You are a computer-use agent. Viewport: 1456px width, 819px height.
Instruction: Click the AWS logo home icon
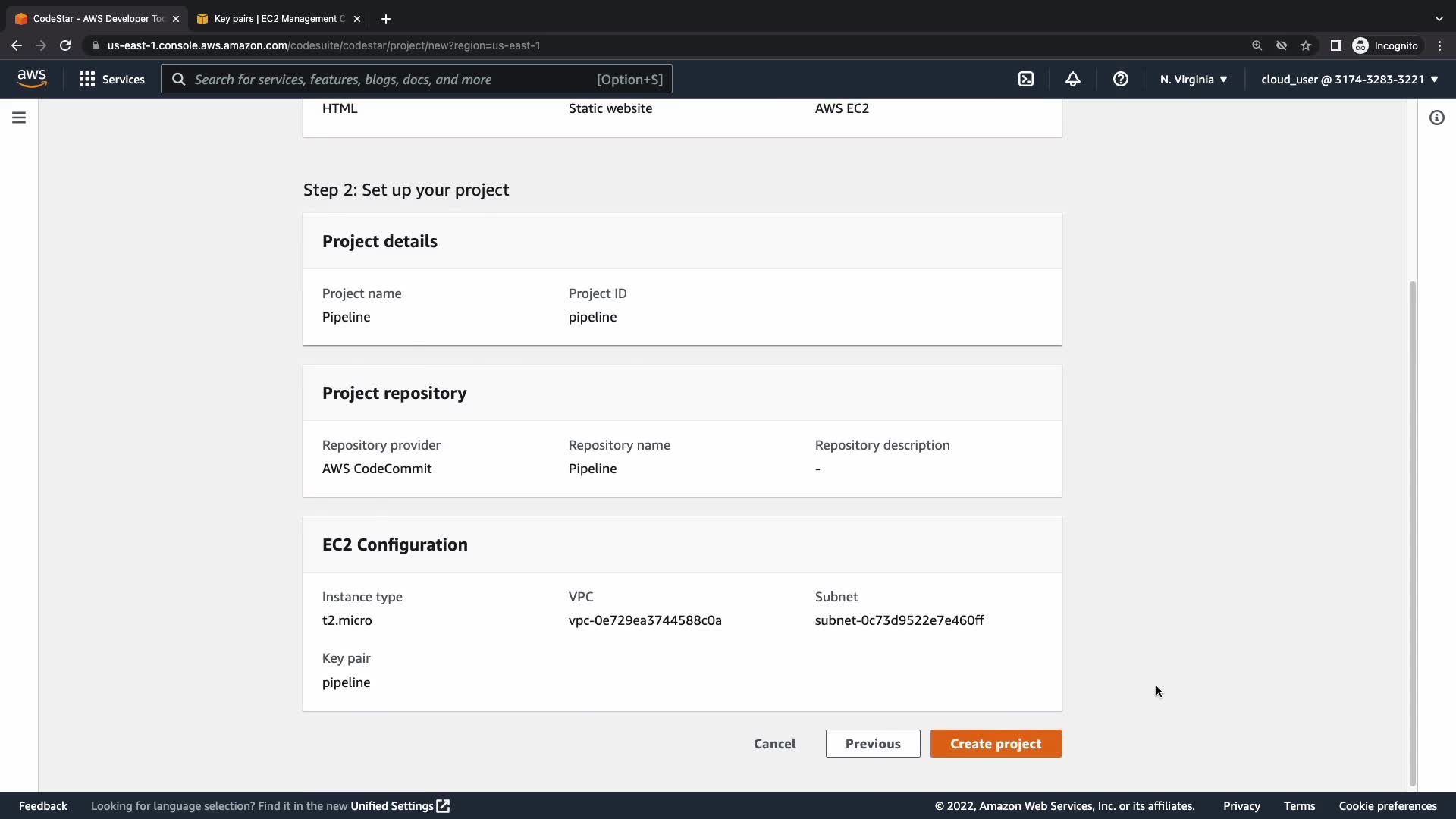[x=32, y=79]
